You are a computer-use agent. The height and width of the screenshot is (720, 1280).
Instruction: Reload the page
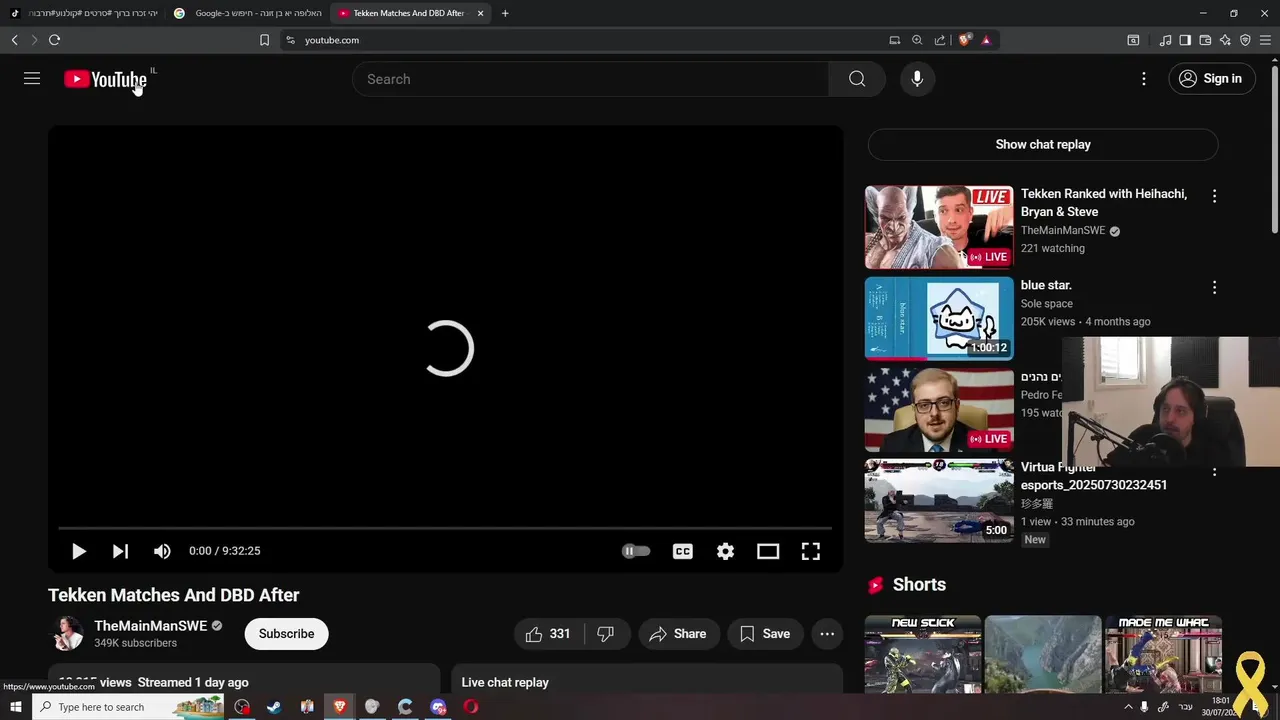pos(54,40)
